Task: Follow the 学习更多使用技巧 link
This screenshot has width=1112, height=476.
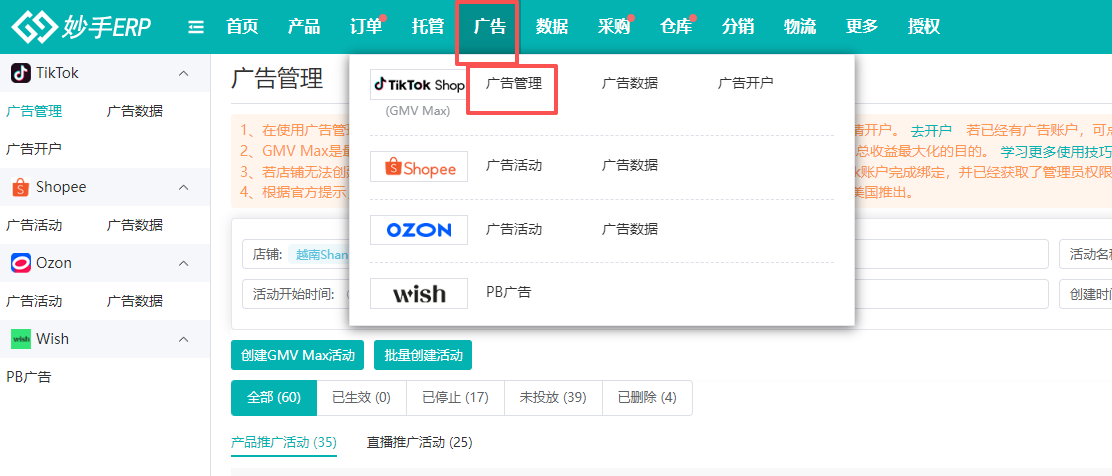Action: [1056, 152]
